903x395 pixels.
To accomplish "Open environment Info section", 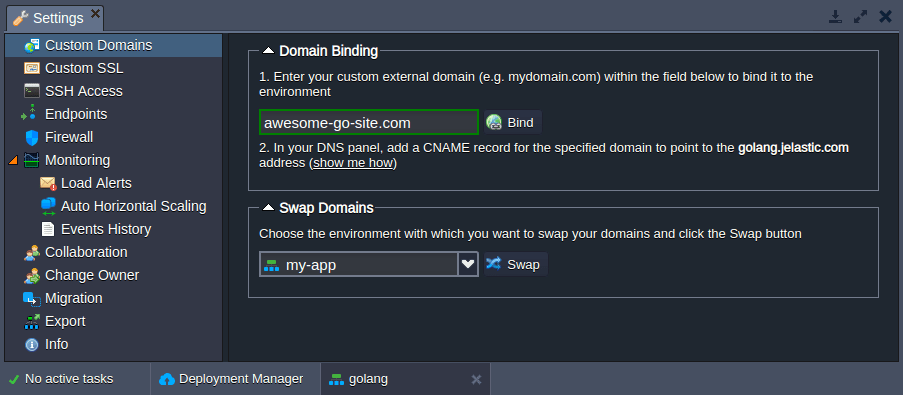I will (113, 344).
